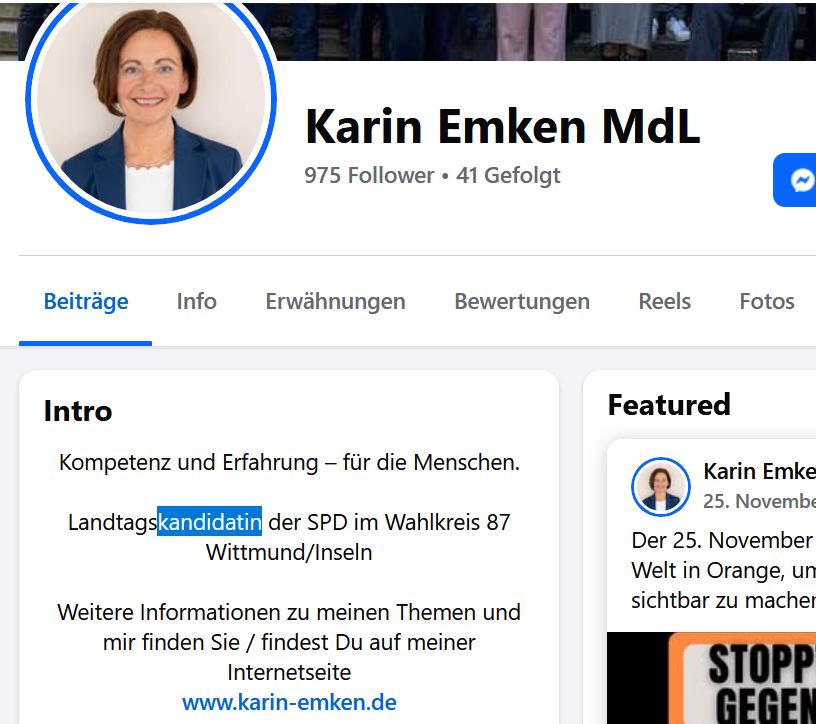The width and height of the screenshot is (816, 724).
Task: Click the Karin Emken name in the Featured post
Action: 759,471
